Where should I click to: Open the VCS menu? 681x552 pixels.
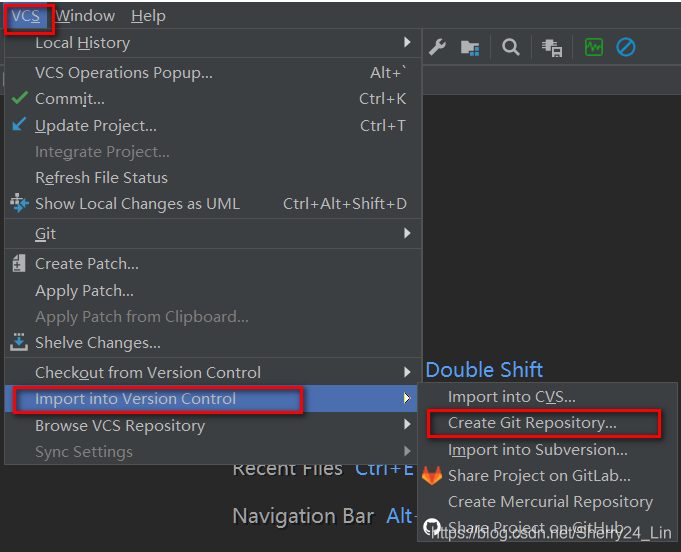coord(26,17)
